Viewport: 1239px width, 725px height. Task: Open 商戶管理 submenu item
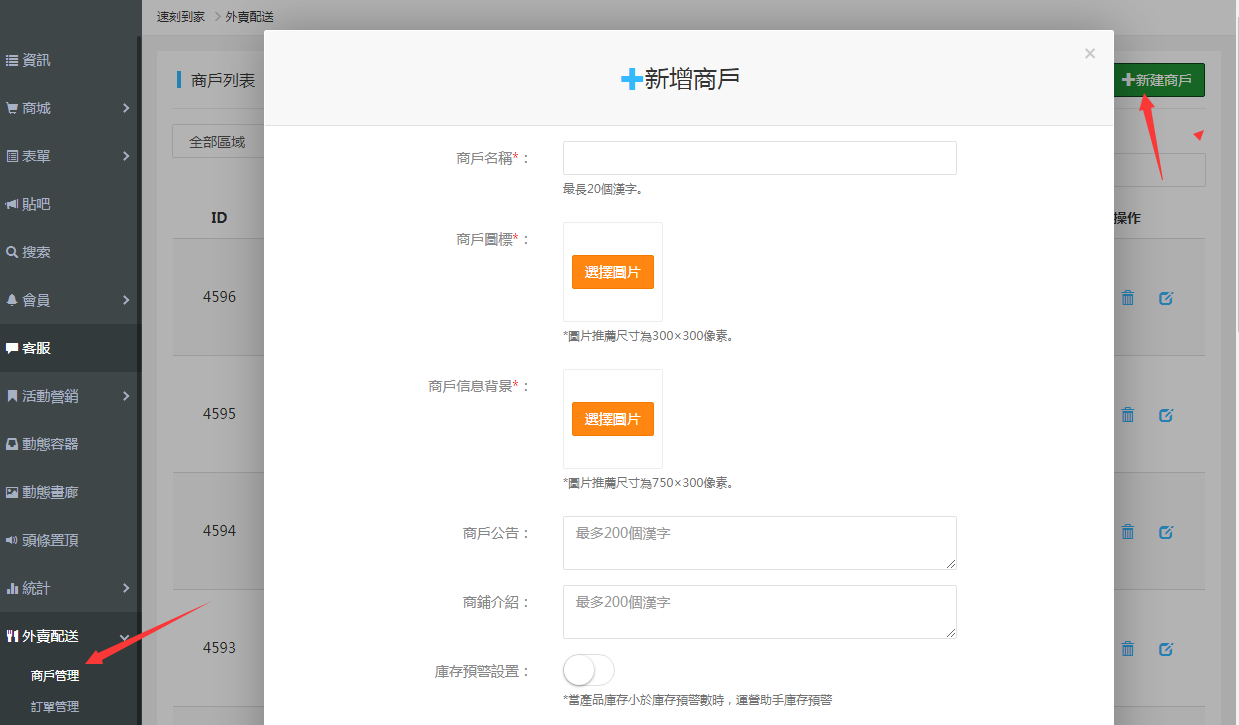tap(55, 676)
